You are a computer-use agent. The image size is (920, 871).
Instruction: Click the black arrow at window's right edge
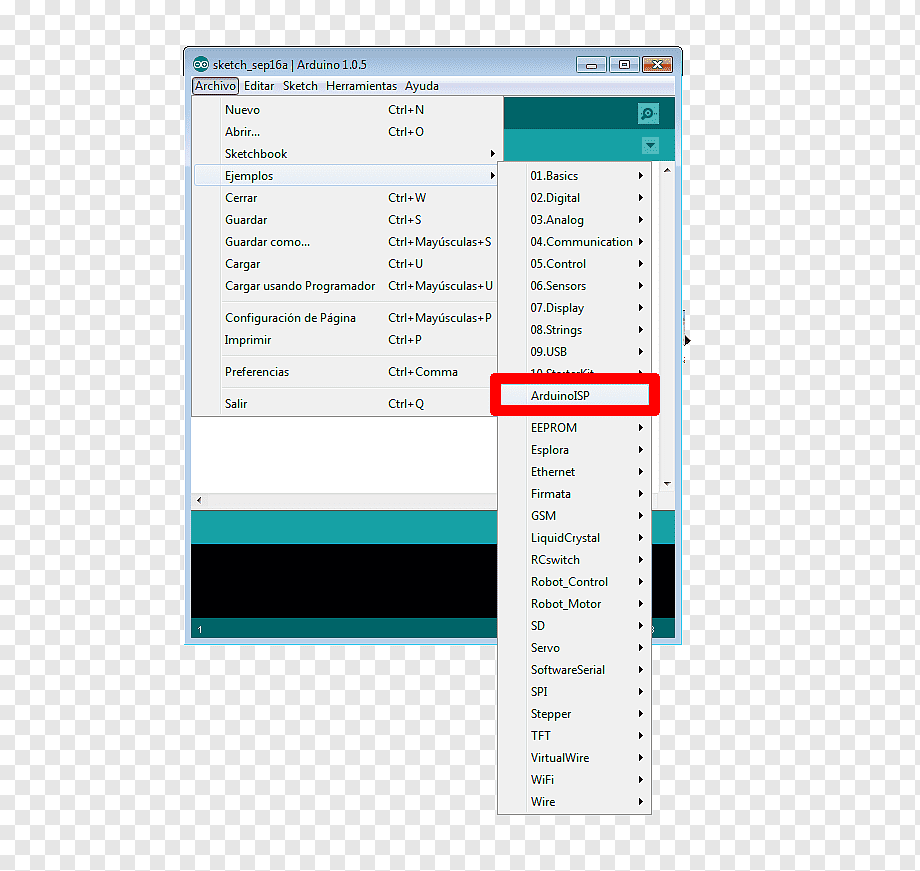coord(686,340)
